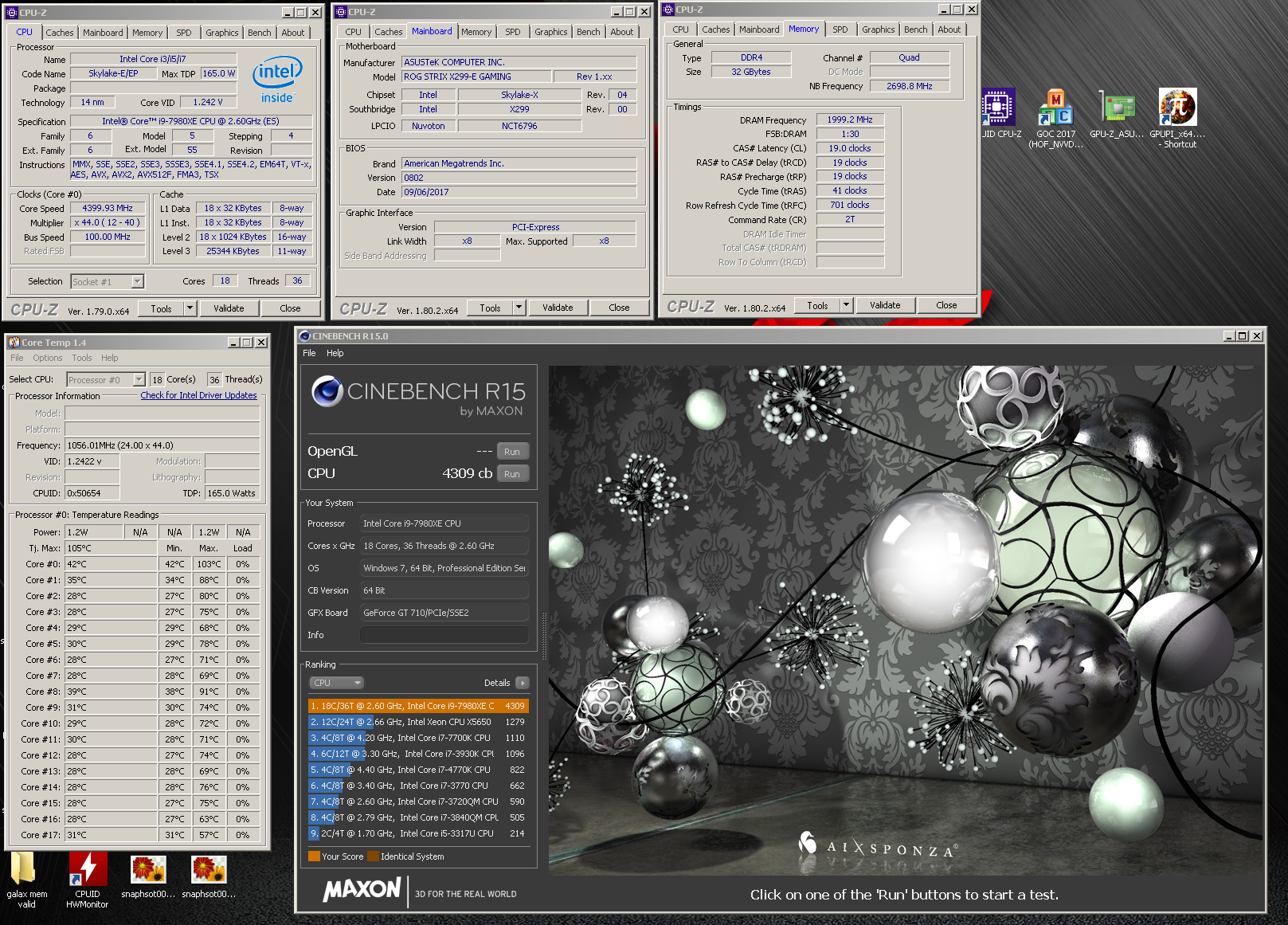Select ranking row Xeon CPU X5650
Image resolution: width=1288 pixels, height=925 pixels.
click(x=418, y=722)
